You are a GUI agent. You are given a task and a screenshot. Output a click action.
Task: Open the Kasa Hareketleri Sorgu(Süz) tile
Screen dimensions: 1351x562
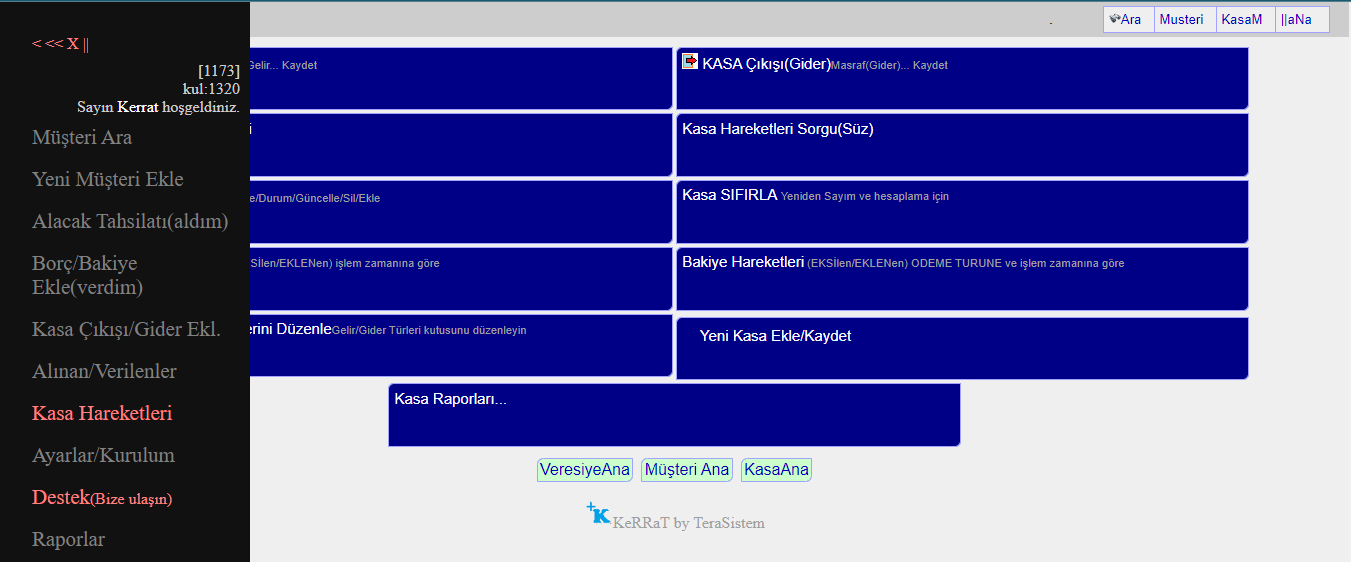(961, 145)
